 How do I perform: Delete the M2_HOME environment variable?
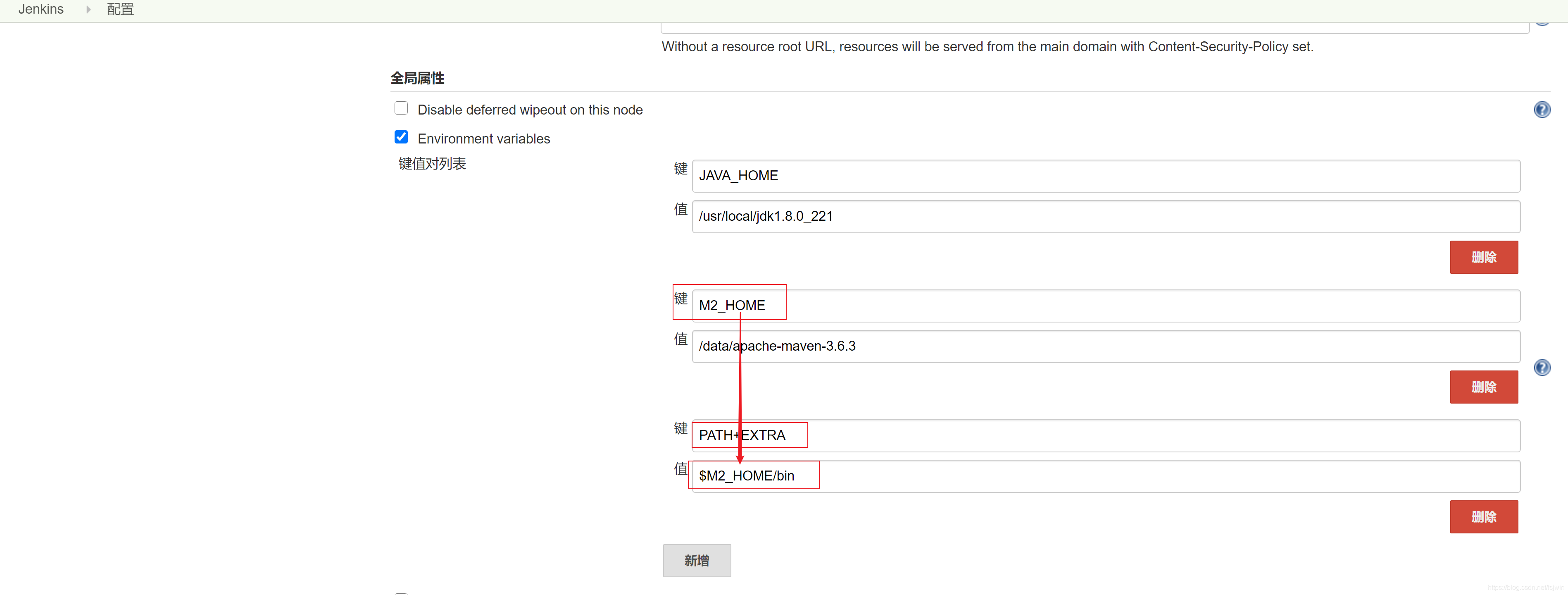click(x=1483, y=387)
